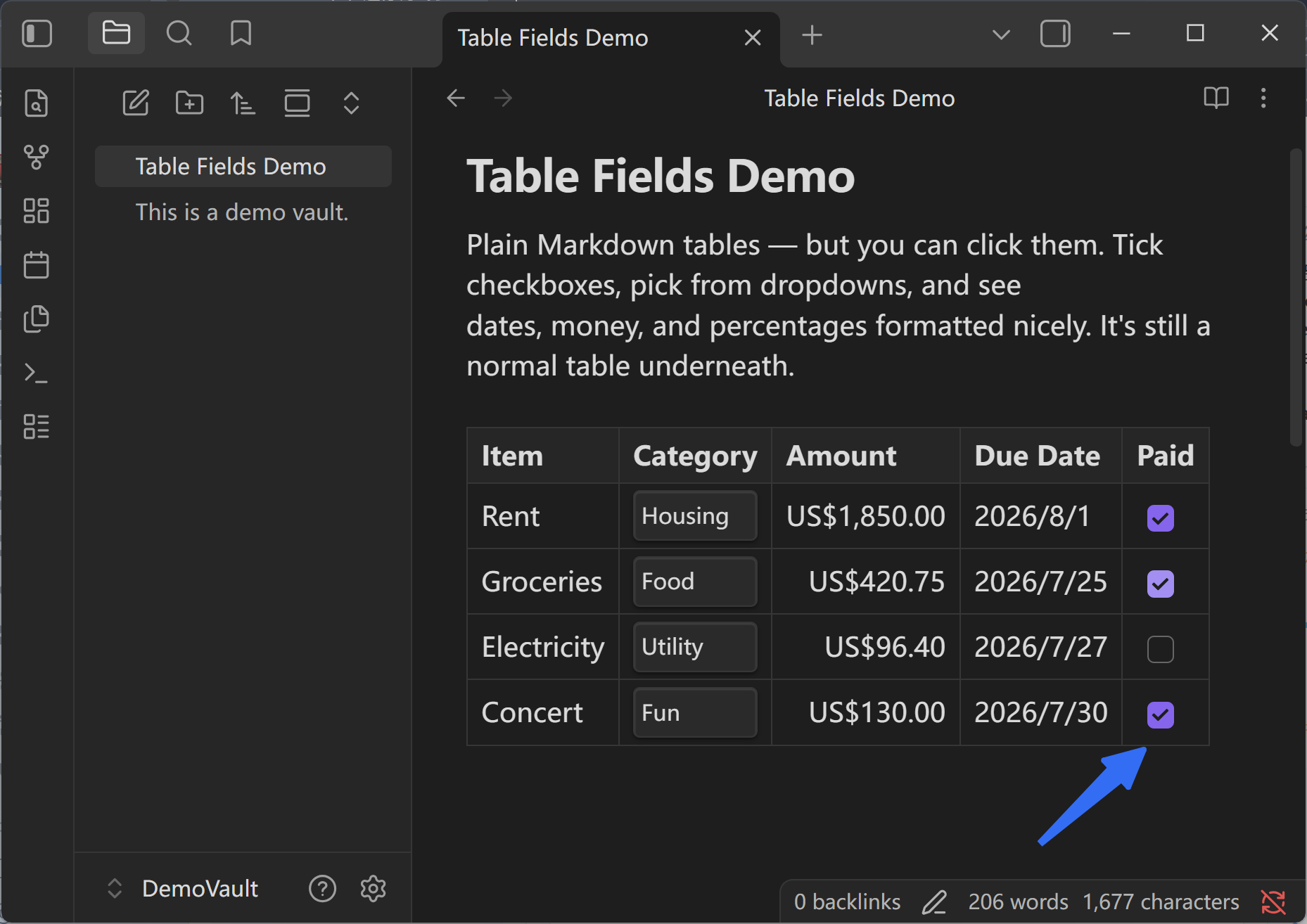Image resolution: width=1307 pixels, height=924 pixels.
Task: Click the pencil editing mode status icon
Action: [934, 902]
